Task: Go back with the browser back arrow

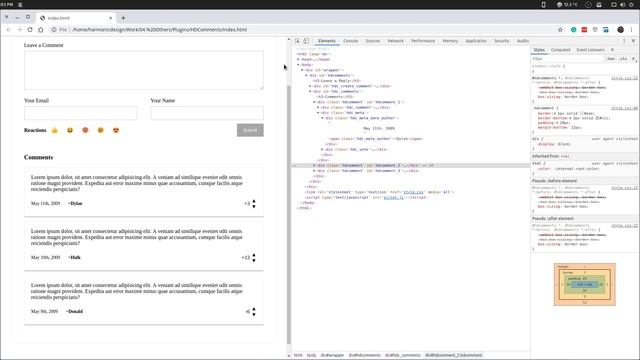Action: click(x=9, y=30)
